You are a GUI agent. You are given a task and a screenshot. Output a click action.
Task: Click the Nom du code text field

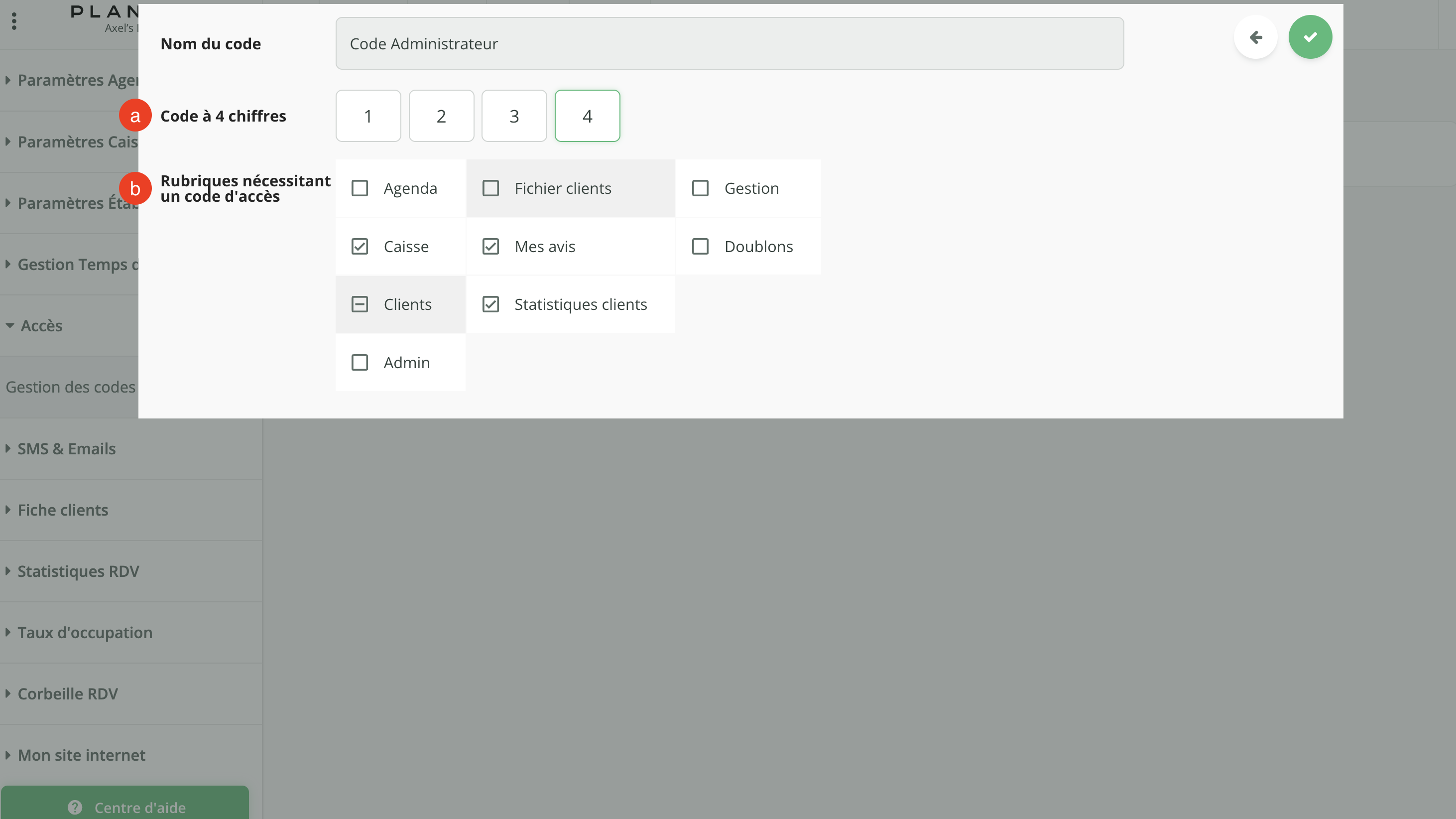click(729, 43)
